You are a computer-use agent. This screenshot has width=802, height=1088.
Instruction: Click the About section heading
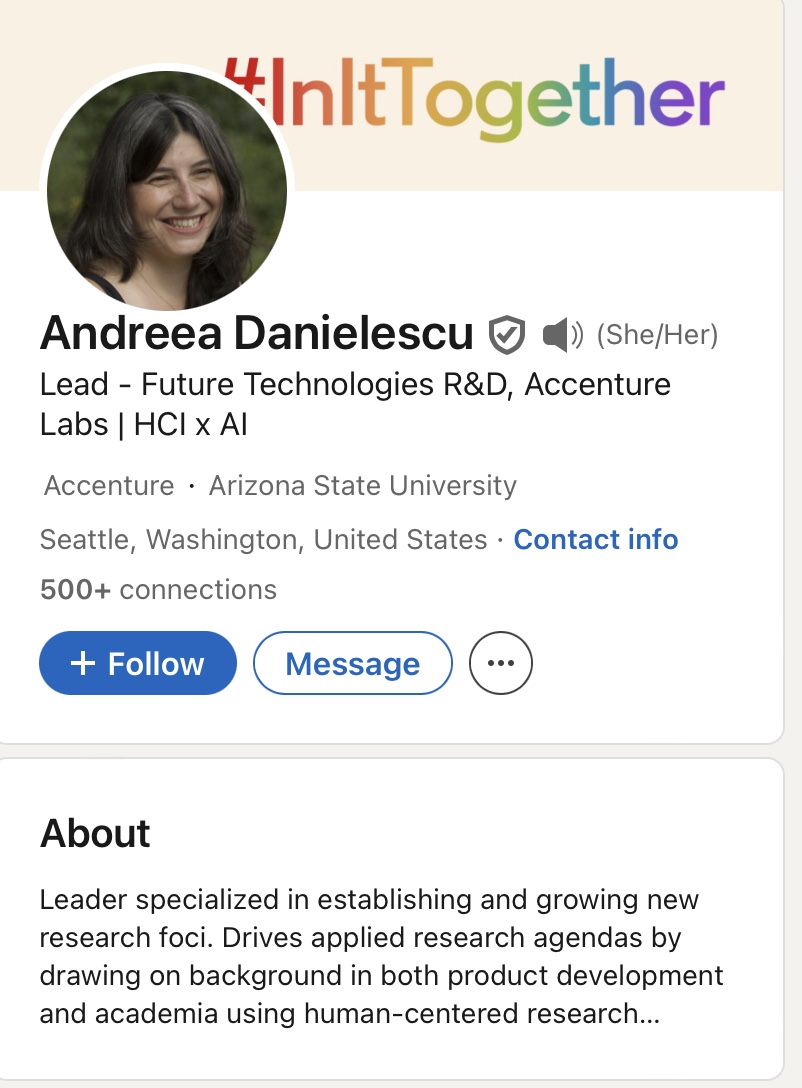[x=95, y=833]
